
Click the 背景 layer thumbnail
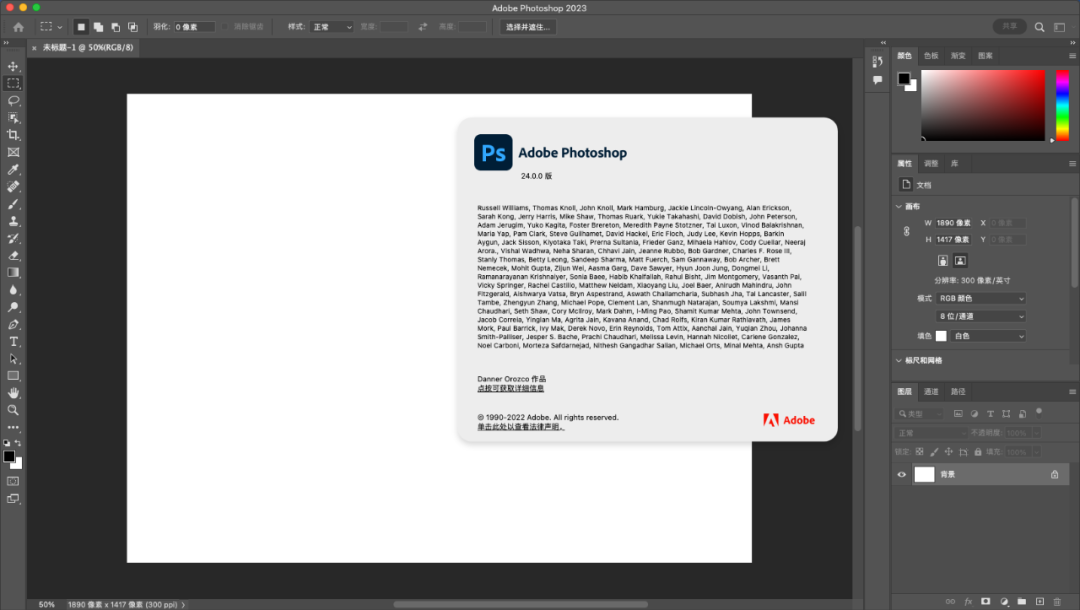tap(924, 474)
